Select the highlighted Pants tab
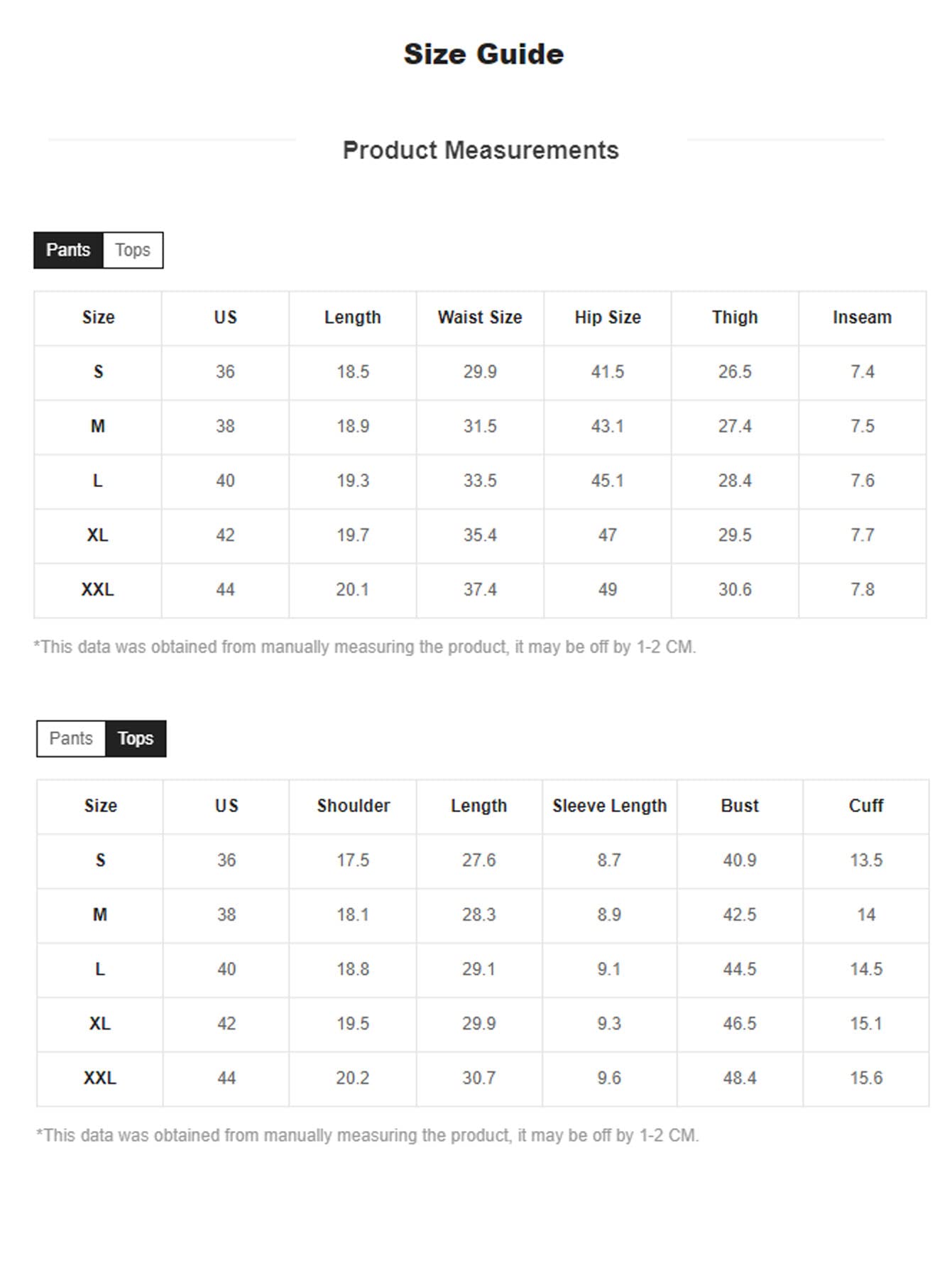This screenshot has height=1268, width=952. pos(68,250)
